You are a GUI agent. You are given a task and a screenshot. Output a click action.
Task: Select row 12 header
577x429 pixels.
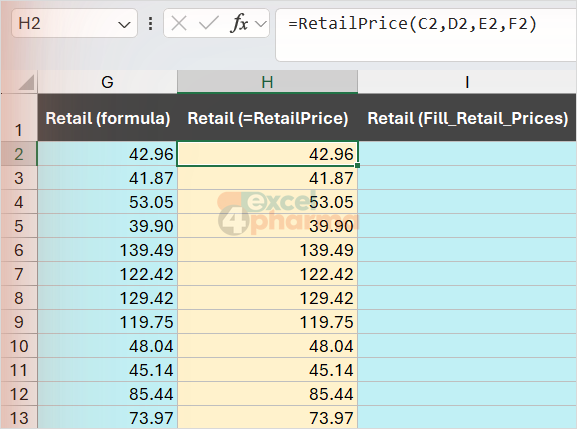tap(19, 394)
